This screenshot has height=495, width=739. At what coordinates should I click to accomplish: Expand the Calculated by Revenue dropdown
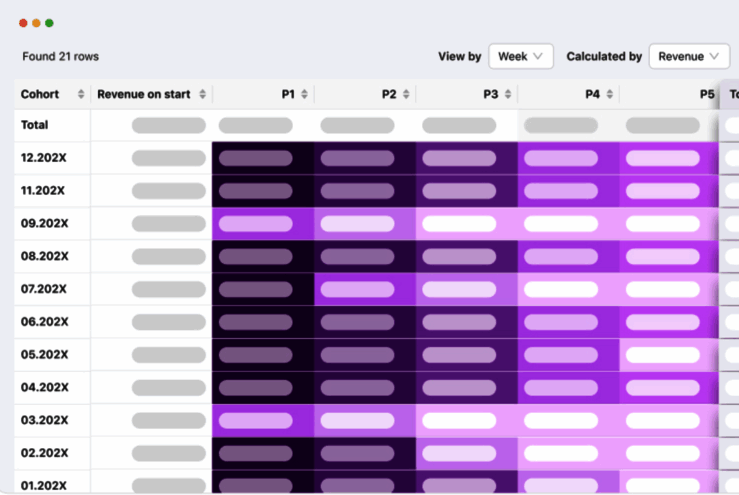[x=689, y=57]
